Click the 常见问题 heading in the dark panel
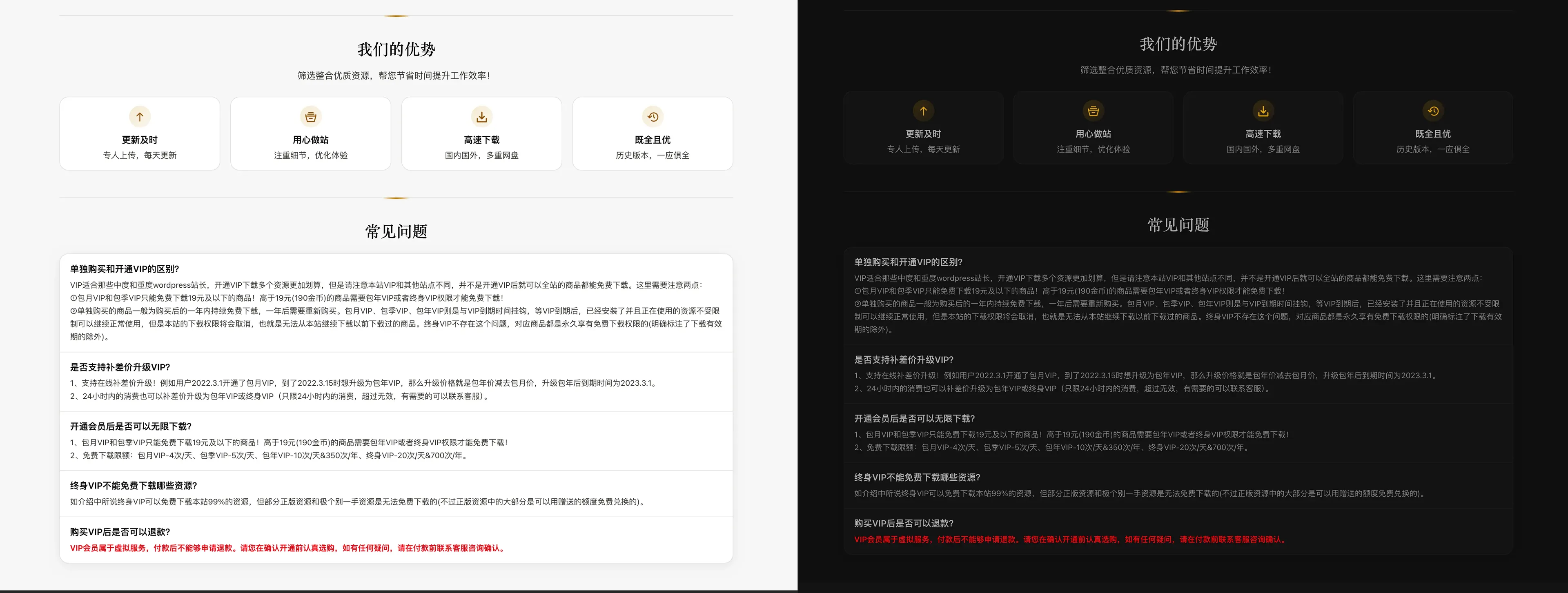Image resolution: width=1568 pixels, height=593 pixels. [1178, 225]
